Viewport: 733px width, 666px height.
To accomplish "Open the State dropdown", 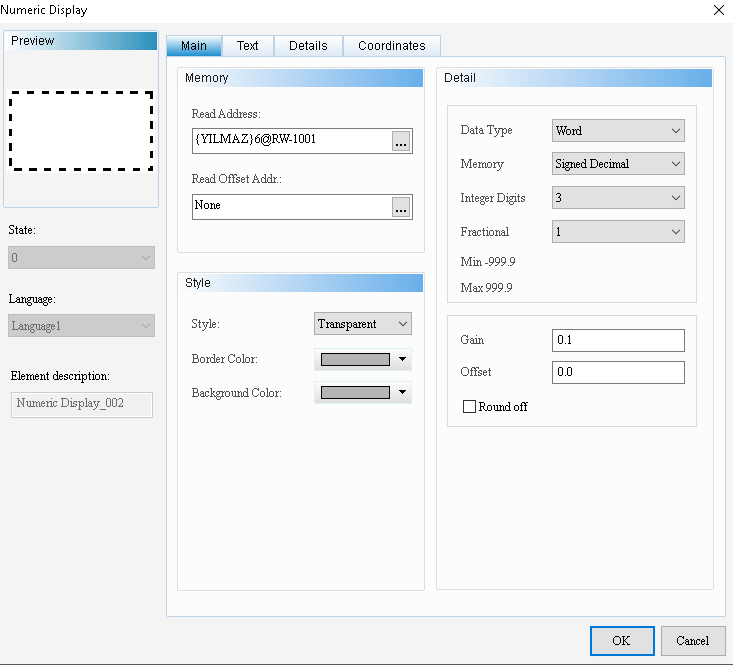I will [x=81, y=258].
